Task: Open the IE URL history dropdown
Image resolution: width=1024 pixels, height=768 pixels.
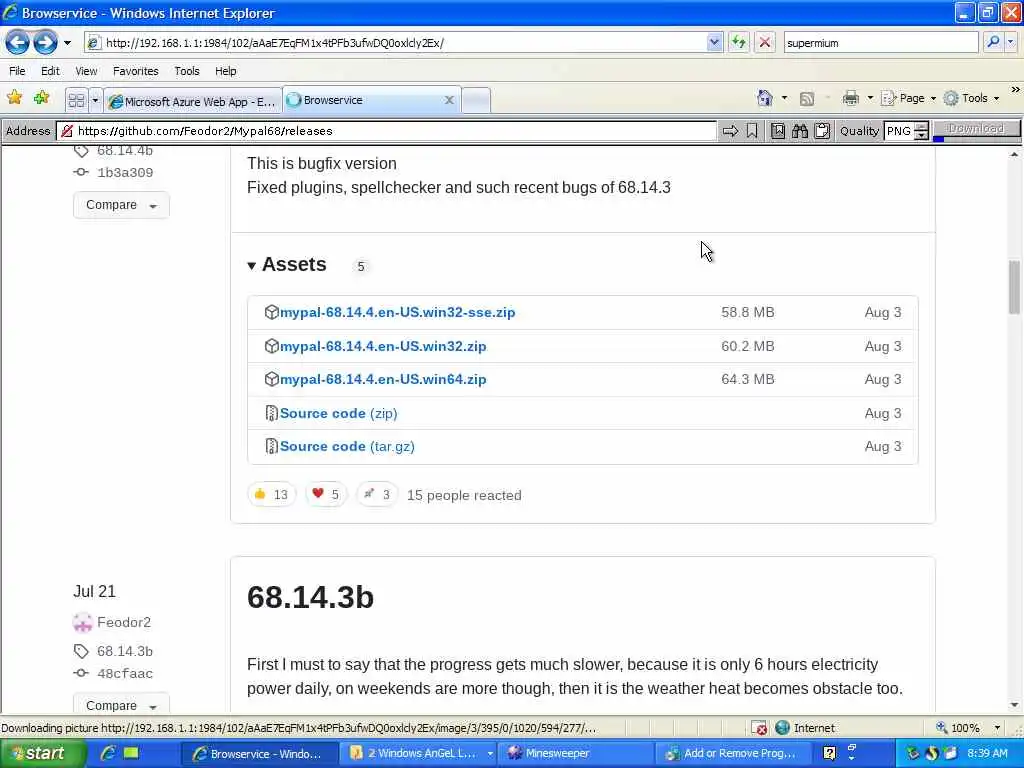Action: point(714,42)
